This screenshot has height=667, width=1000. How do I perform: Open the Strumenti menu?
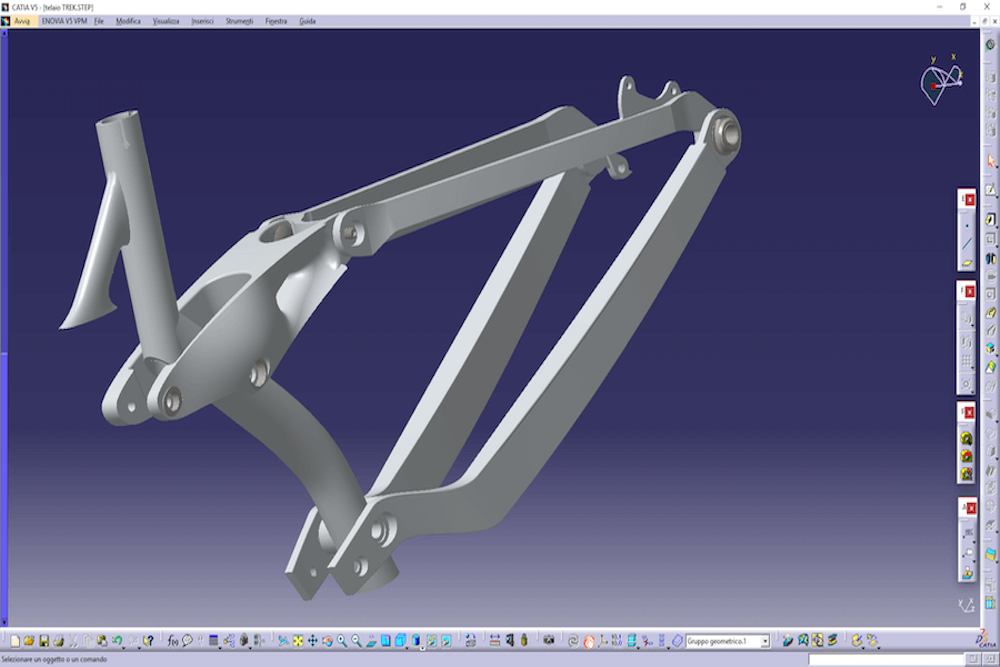pyautogui.click(x=239, y=21)
